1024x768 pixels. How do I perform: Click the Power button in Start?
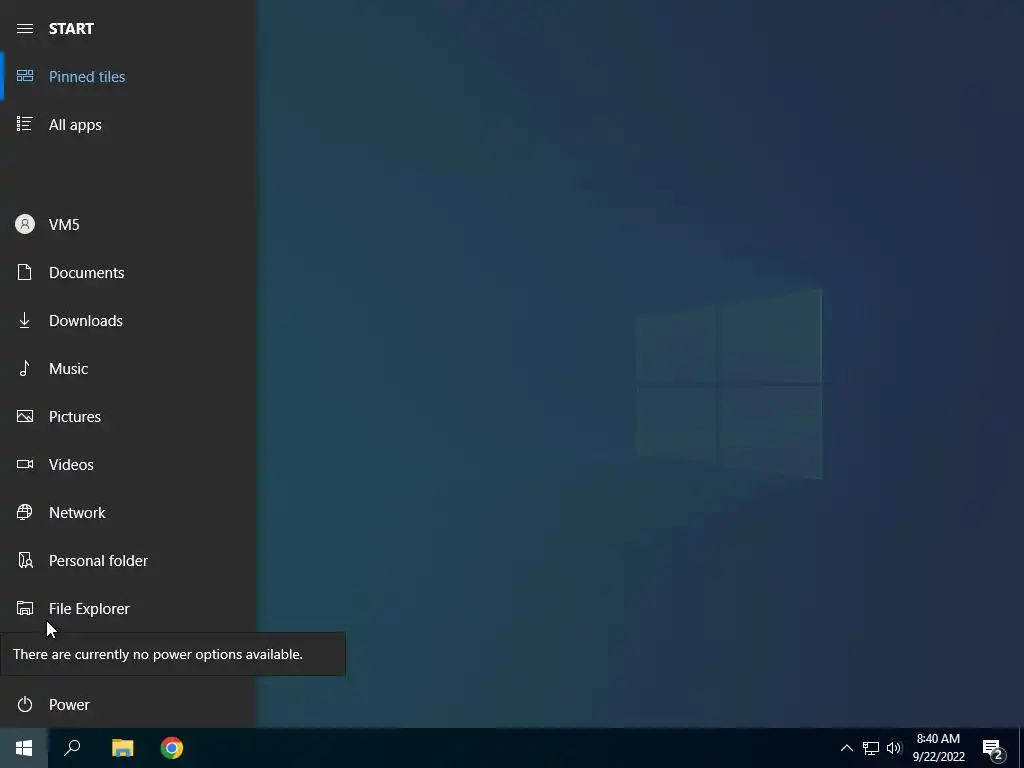click(x=128, y=705)
